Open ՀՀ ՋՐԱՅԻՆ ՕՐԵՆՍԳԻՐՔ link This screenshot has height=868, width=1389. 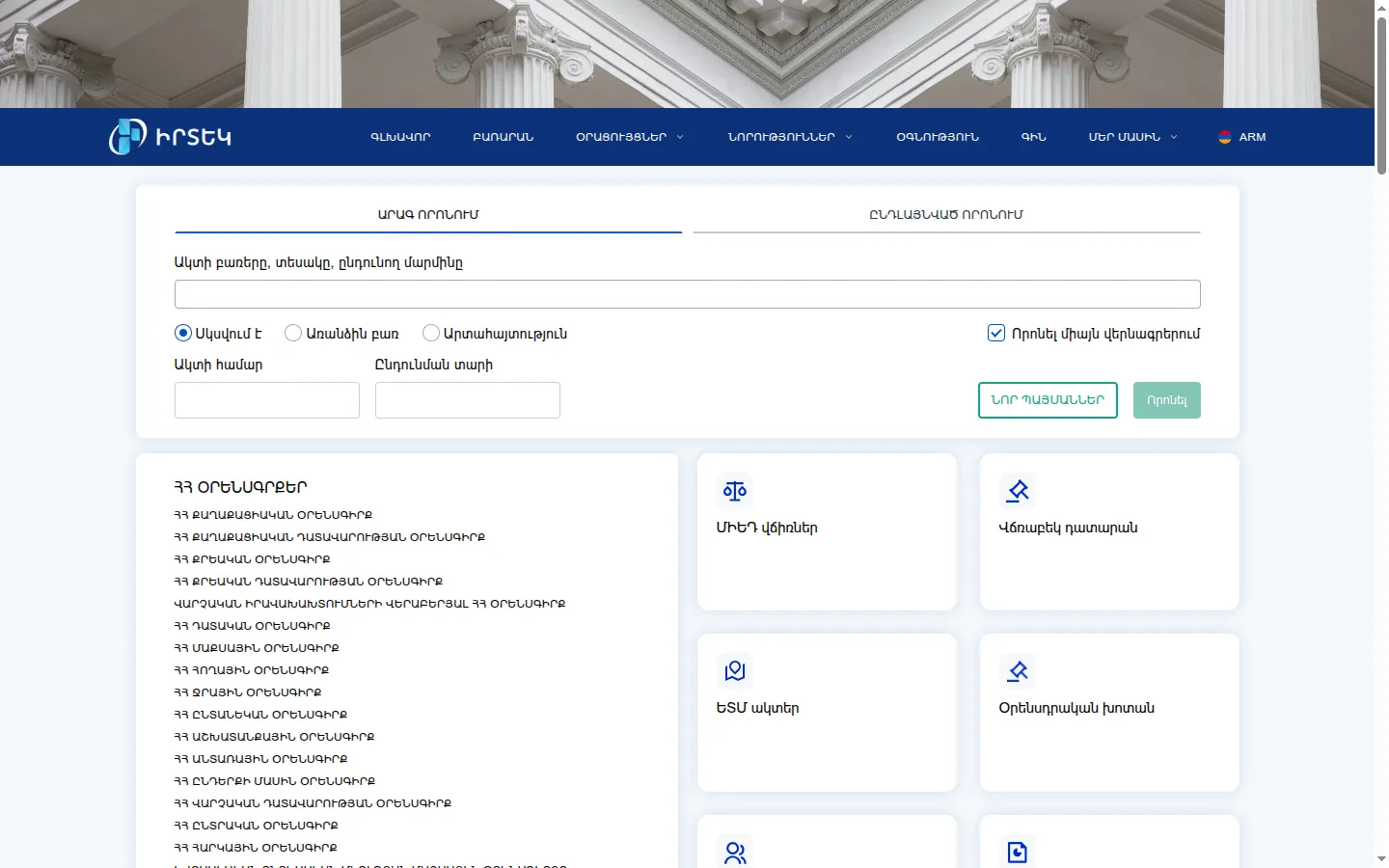(248, 692)
